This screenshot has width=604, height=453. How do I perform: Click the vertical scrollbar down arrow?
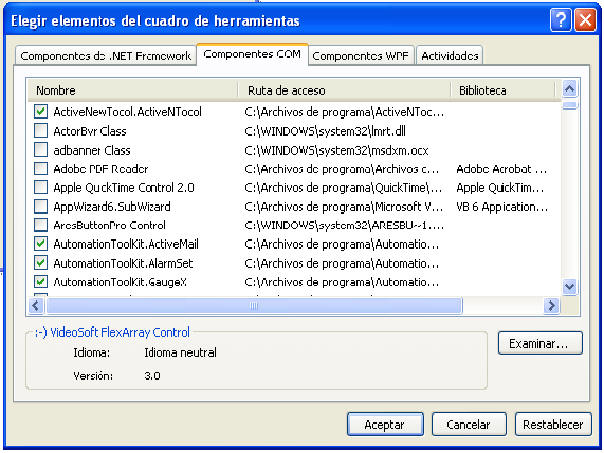tap(570, 287)
